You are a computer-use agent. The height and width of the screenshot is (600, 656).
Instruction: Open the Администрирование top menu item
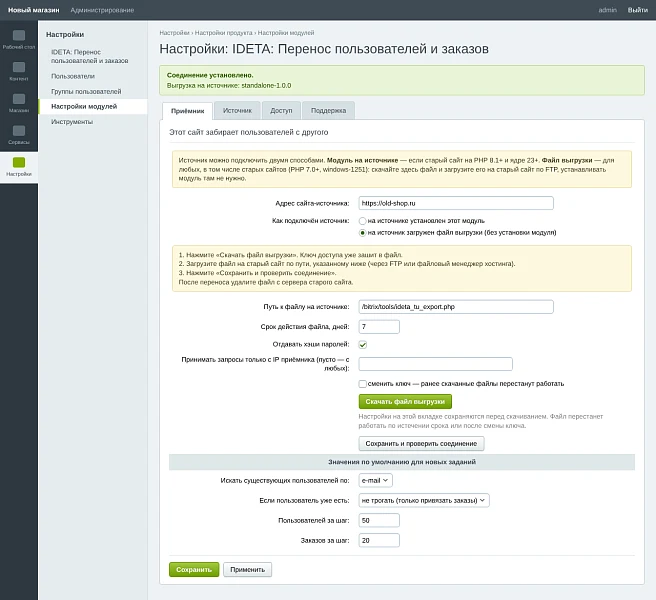(102, 10)
